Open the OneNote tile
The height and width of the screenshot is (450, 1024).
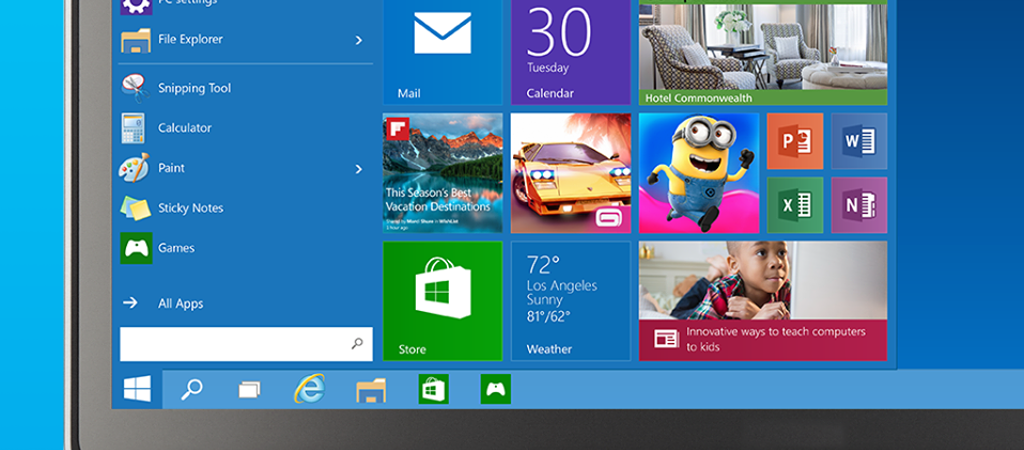pos(859,205)
